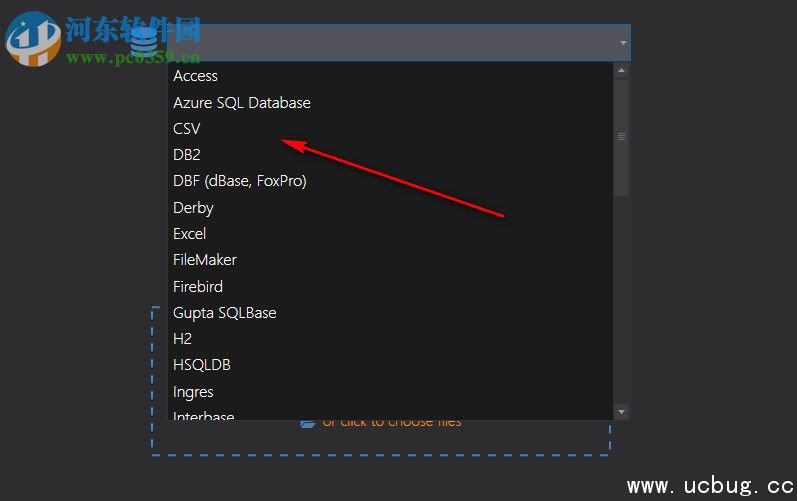Image resolution: width=797 pixels, height=501 pixels.
Task: Select the CSV list entry
Action: click(187, 129)
